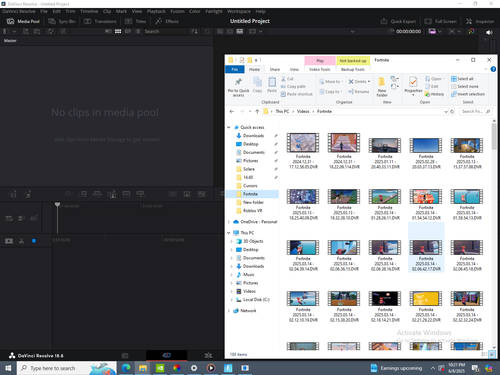Open the Media Pool panel
The height and width of the screenshot is (375, 500).
23,21
